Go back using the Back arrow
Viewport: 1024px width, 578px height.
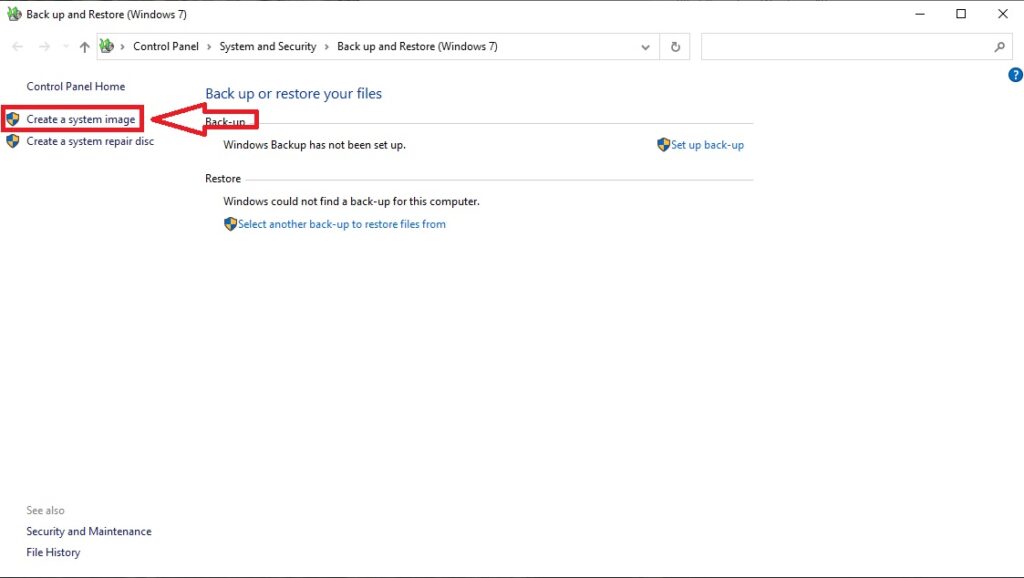click(x=18, y=47)
